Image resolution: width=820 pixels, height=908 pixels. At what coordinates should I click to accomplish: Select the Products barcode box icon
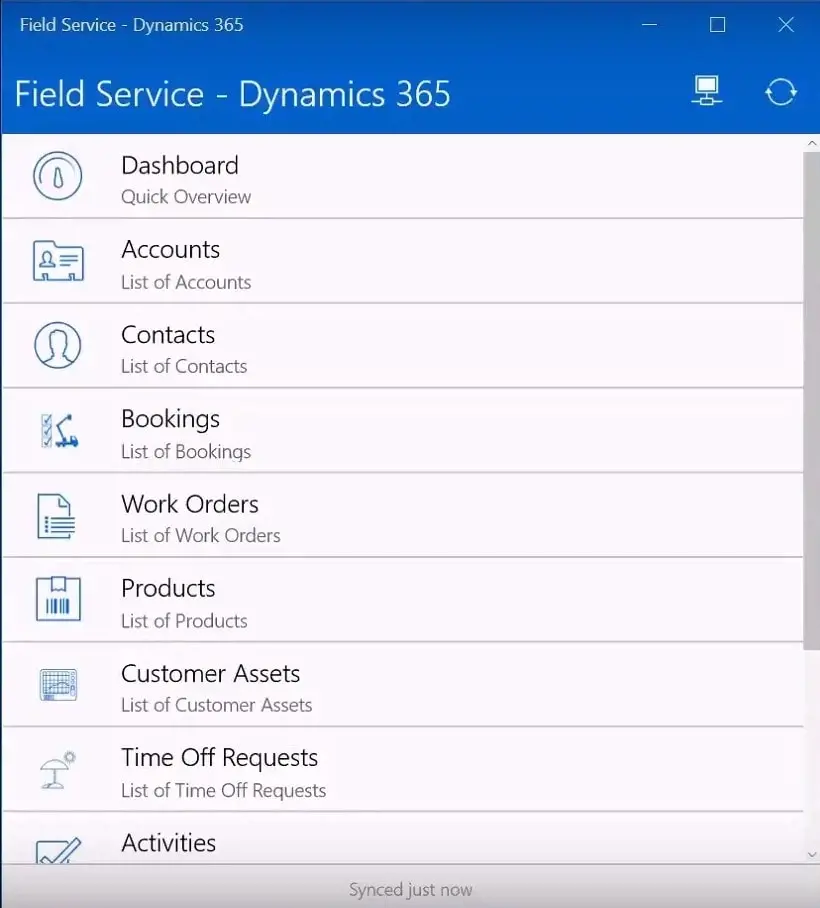(58, 599)
